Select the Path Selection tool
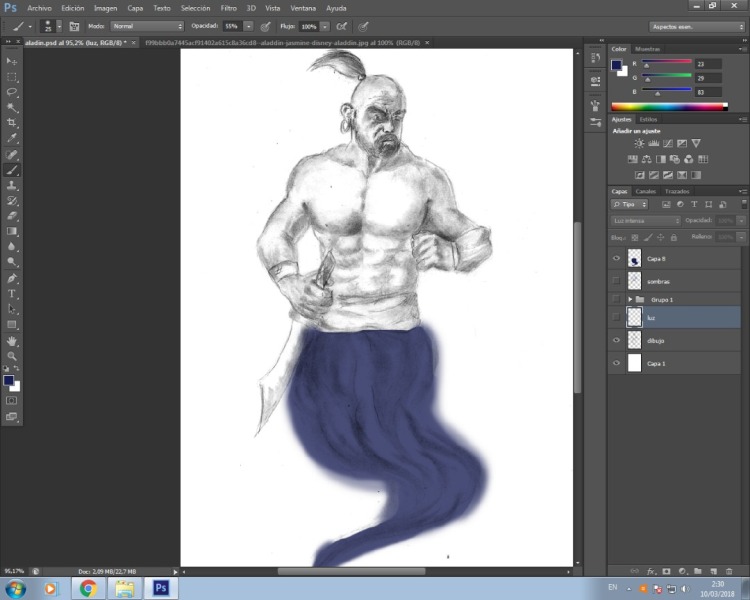Viewport: 750px width, 600px height. coord(12,309)
